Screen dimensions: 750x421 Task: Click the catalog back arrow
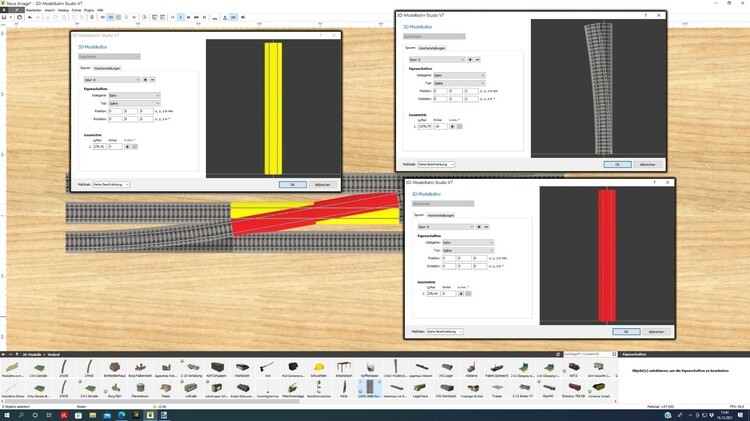3,355
